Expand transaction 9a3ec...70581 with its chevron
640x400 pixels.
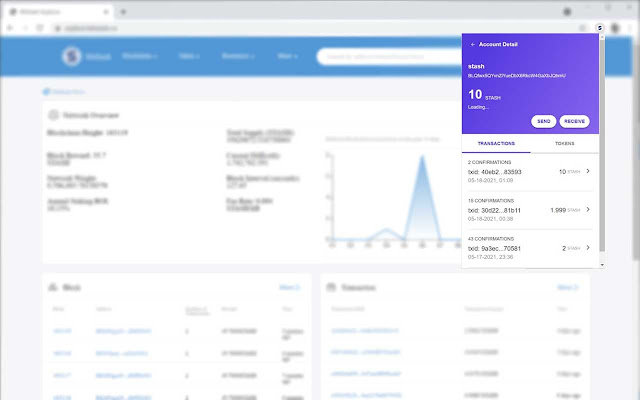[x=588, y=247]
